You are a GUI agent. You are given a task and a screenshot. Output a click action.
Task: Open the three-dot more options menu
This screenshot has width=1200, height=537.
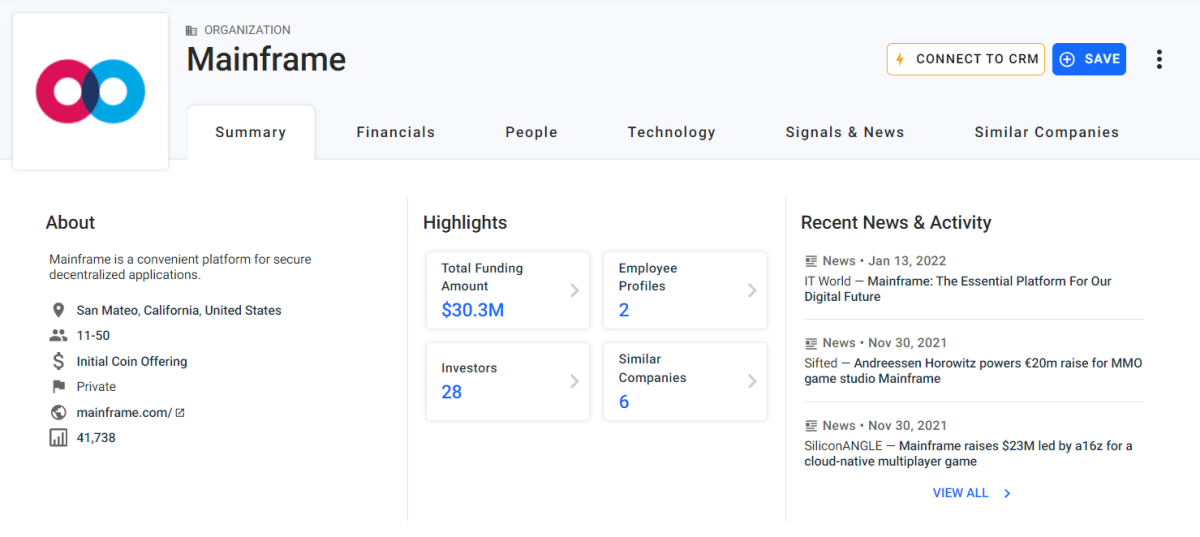pyautogui.click(x=1159, y=59)
